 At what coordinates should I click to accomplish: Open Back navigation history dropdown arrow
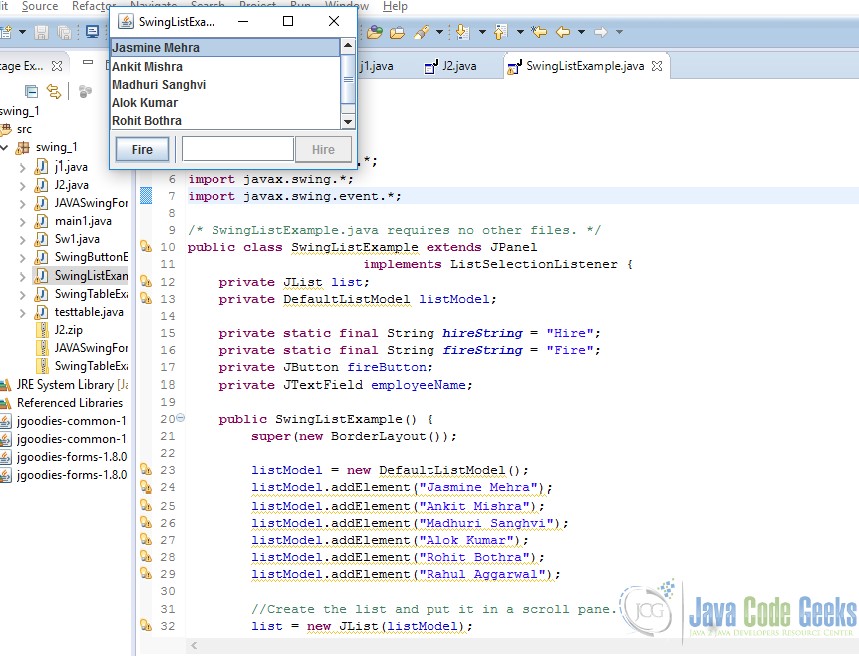(x=581, y=32)
